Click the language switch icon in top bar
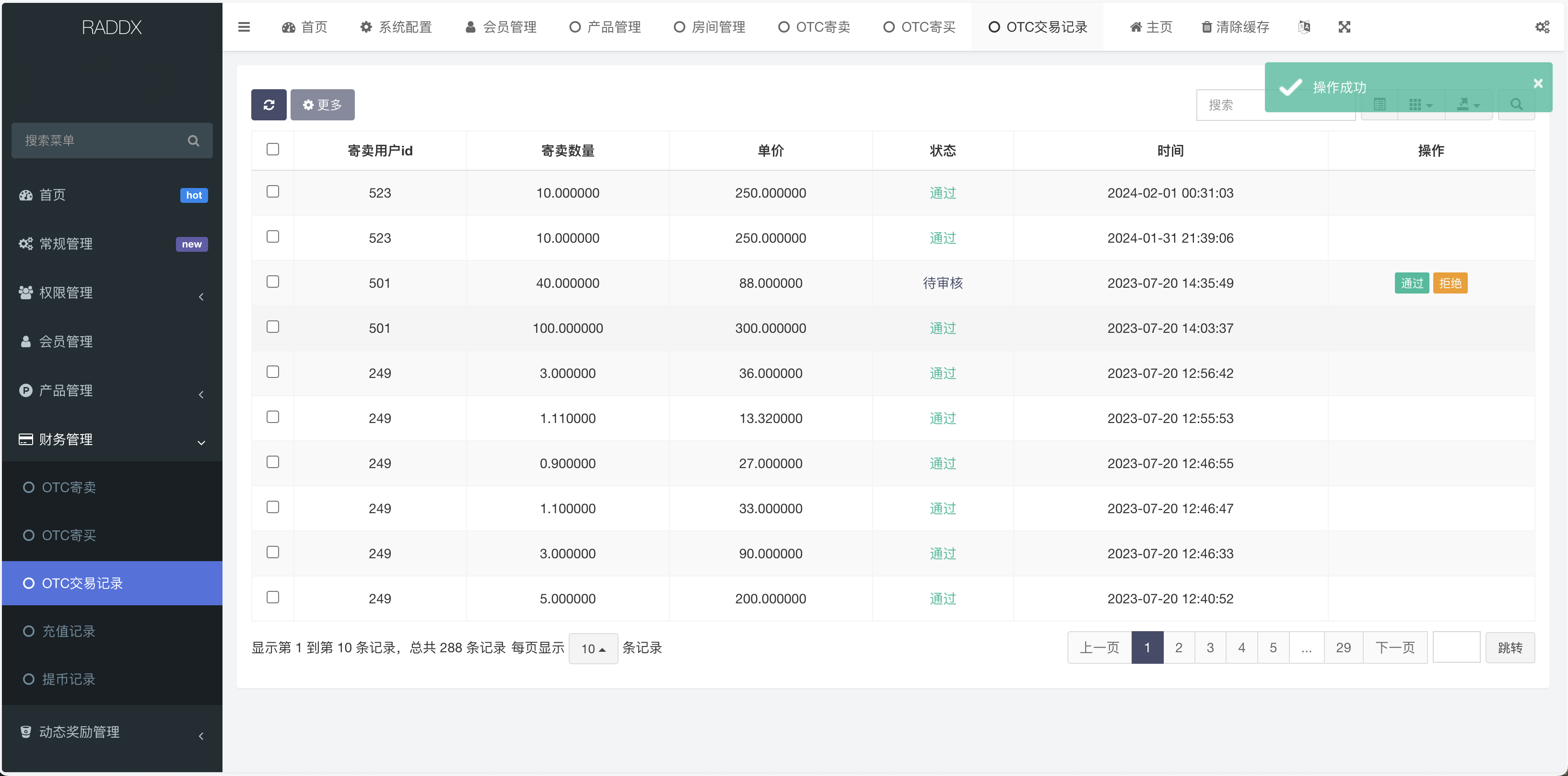 [1304, 27]
